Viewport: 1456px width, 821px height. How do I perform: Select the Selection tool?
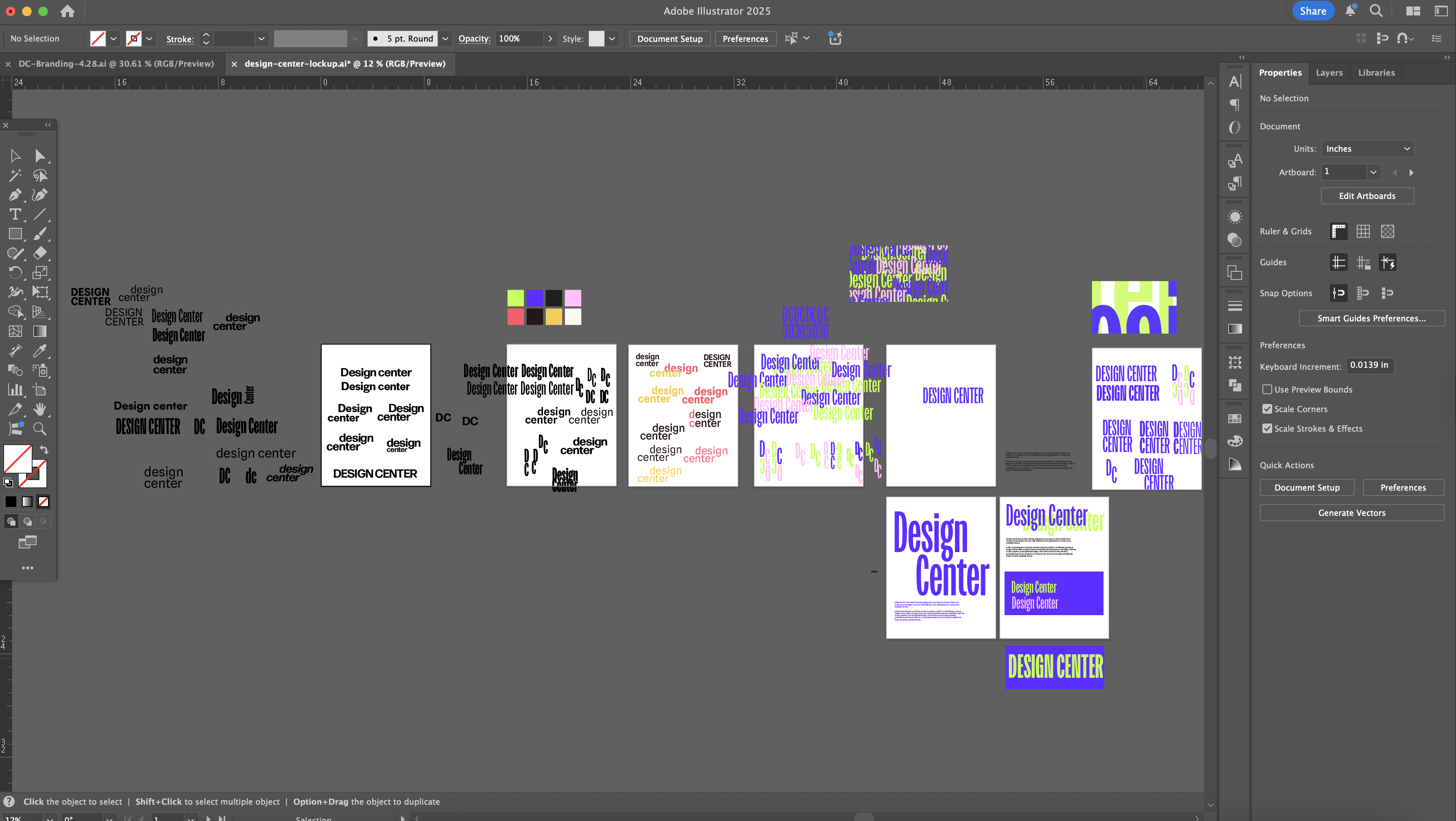pos(15,155)
